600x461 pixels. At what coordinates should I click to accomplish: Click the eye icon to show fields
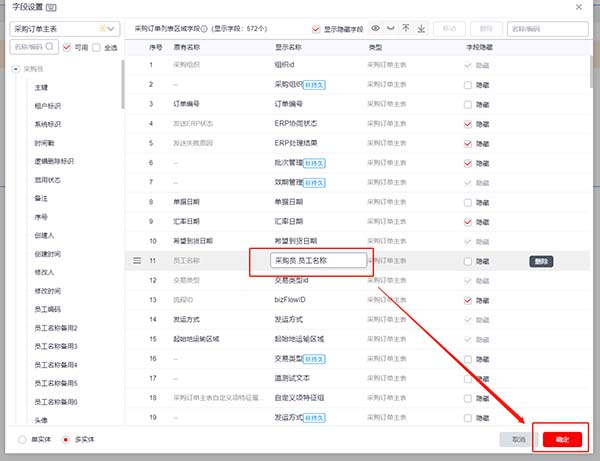375,29
